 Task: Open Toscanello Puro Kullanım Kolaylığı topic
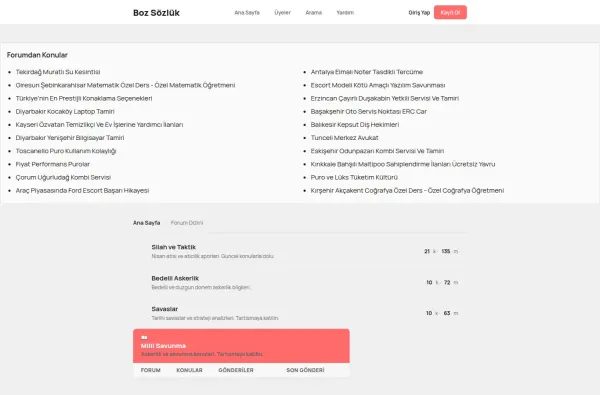click(66, 151)
